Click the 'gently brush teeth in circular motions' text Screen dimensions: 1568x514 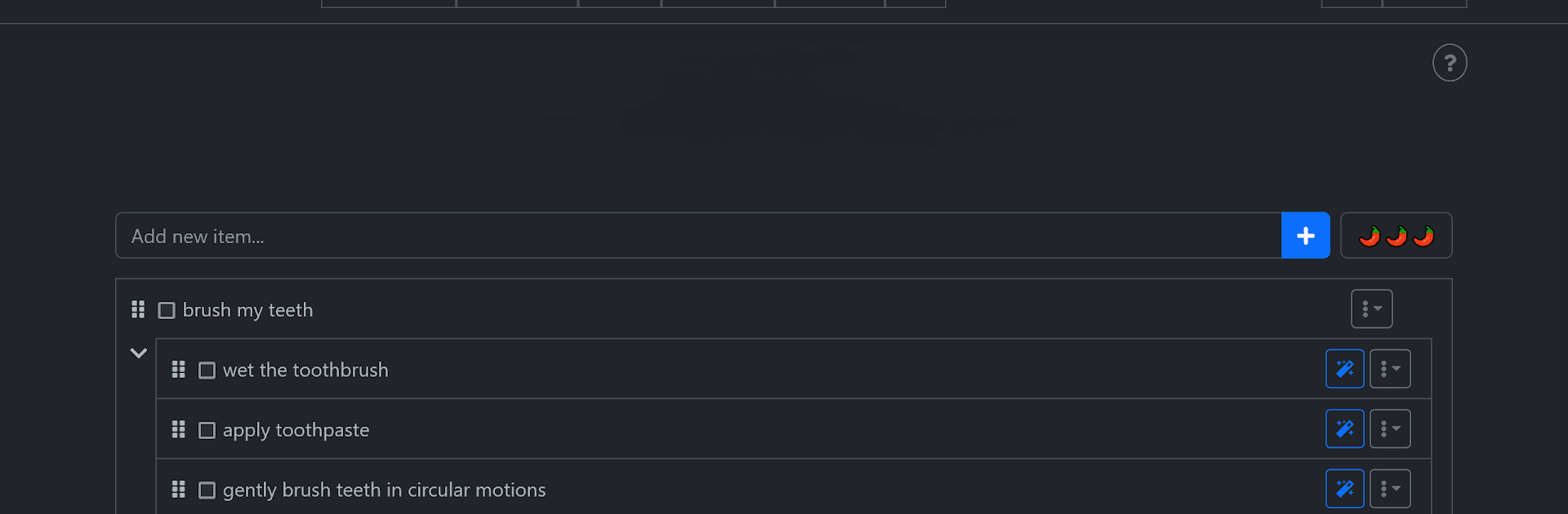(384, 490)
